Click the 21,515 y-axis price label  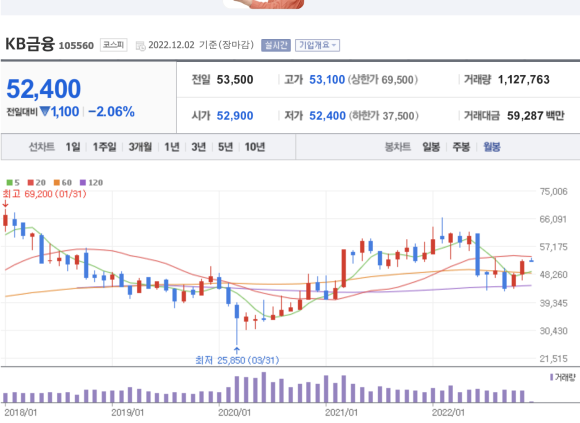[x=553, y=358]
